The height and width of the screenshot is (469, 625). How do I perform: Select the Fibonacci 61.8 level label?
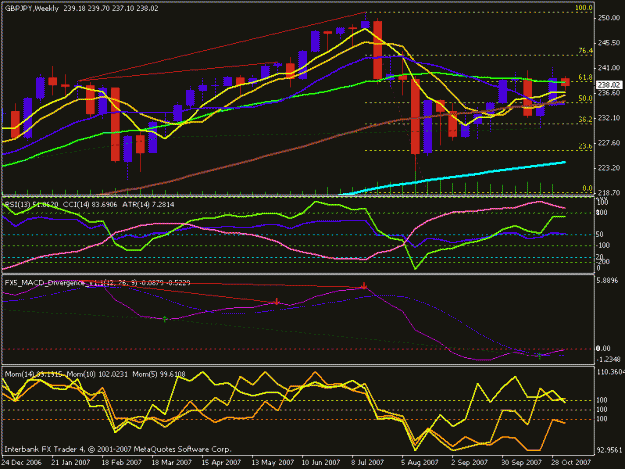click(x=585, y=78)
